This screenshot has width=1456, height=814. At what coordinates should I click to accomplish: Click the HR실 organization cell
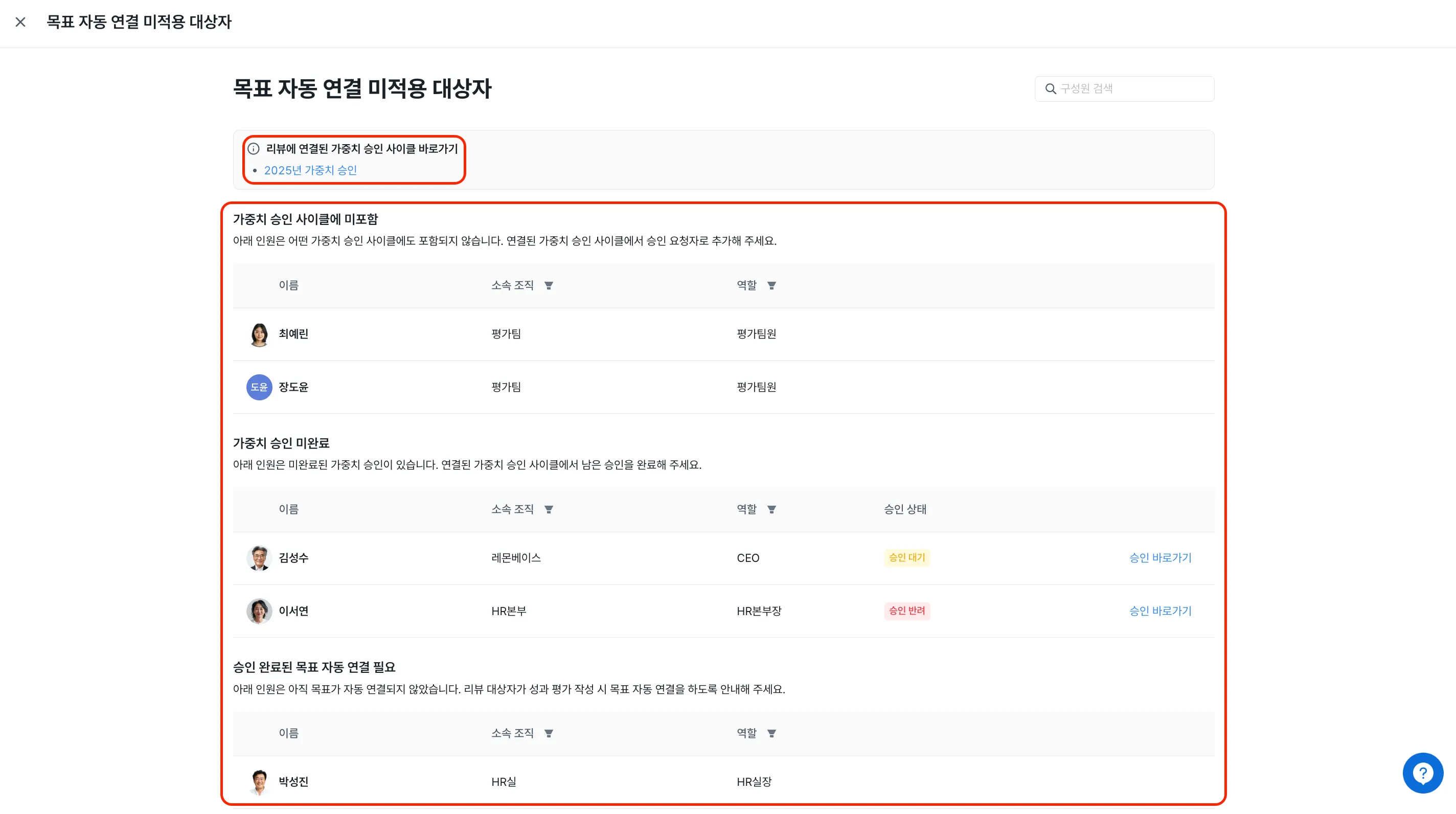tap(504, 782)
